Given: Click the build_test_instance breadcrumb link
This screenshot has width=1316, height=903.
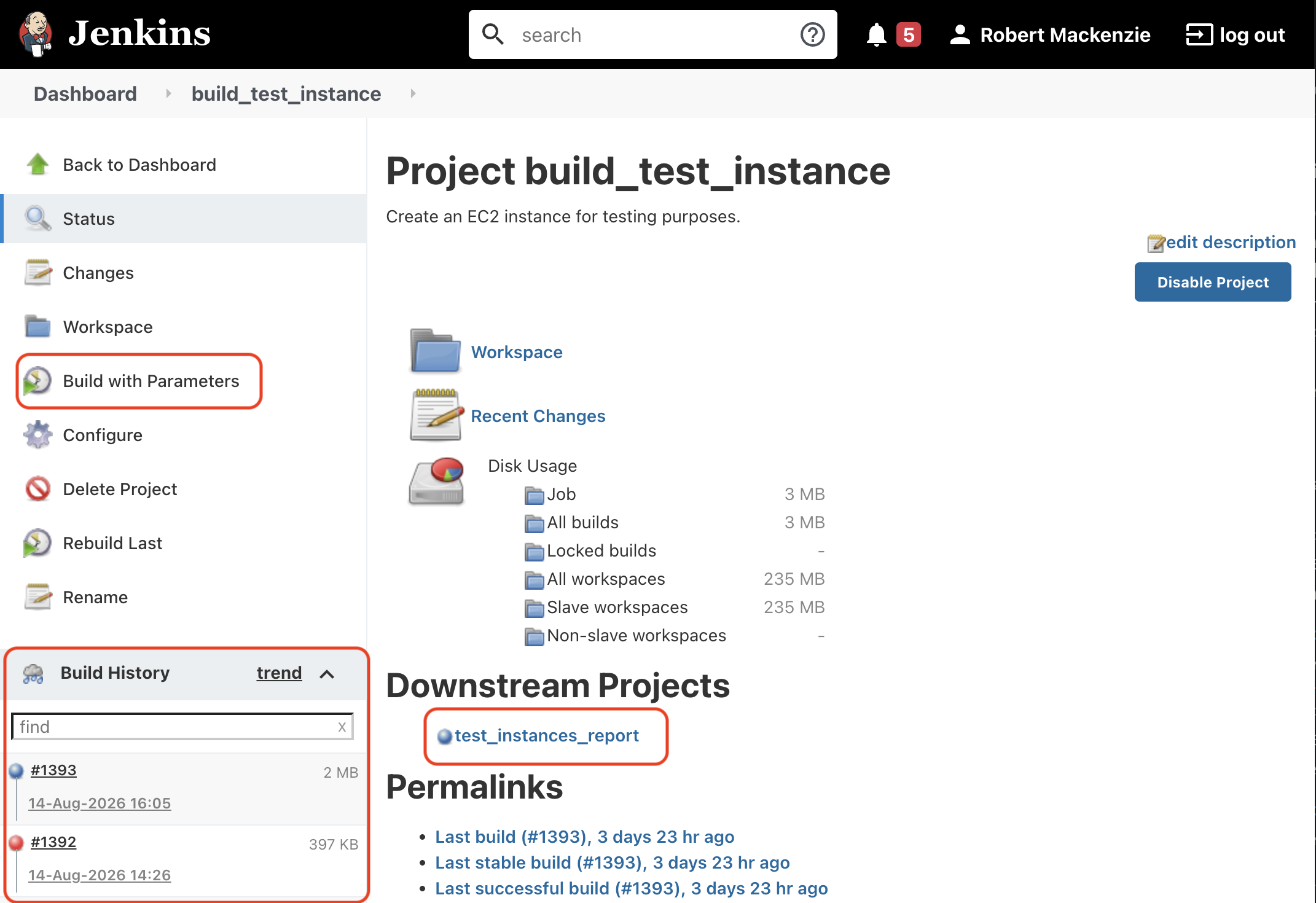Looking at the screenshot, I should pos(286,93).
